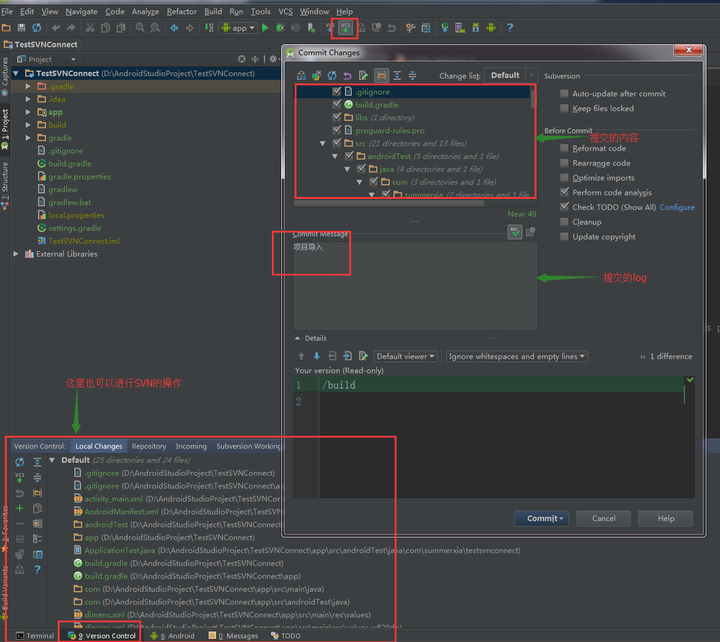Expand the app folder in Project tree
720x642 pixels.
click(28, 112)
